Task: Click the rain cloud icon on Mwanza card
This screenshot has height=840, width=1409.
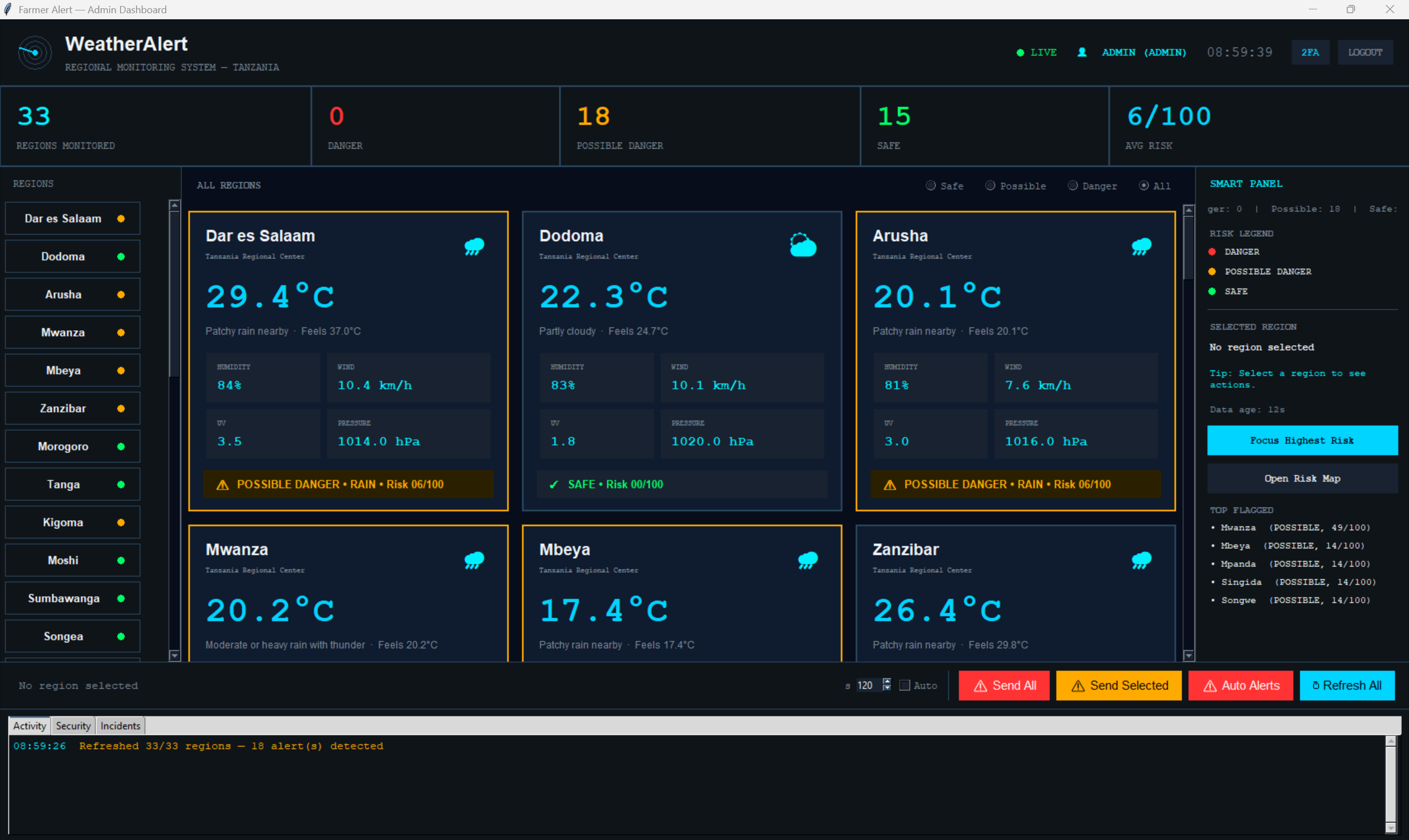Action: [475, 560]
